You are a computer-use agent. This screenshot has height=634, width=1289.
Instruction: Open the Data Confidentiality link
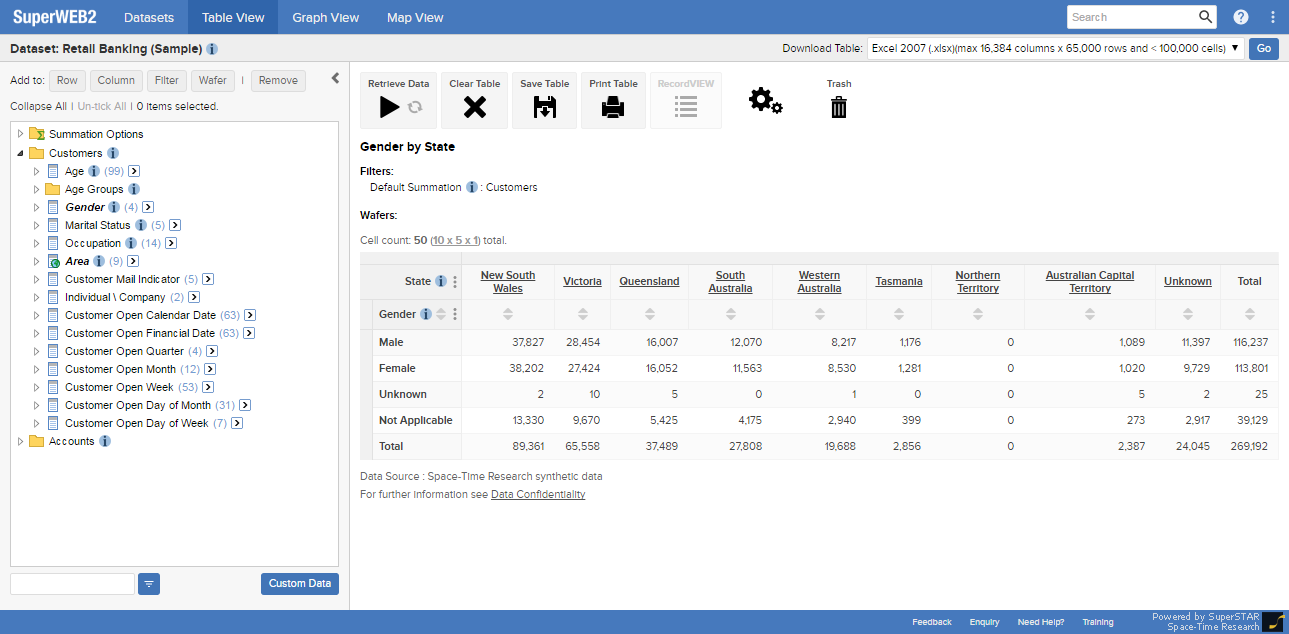pos(538,494)
